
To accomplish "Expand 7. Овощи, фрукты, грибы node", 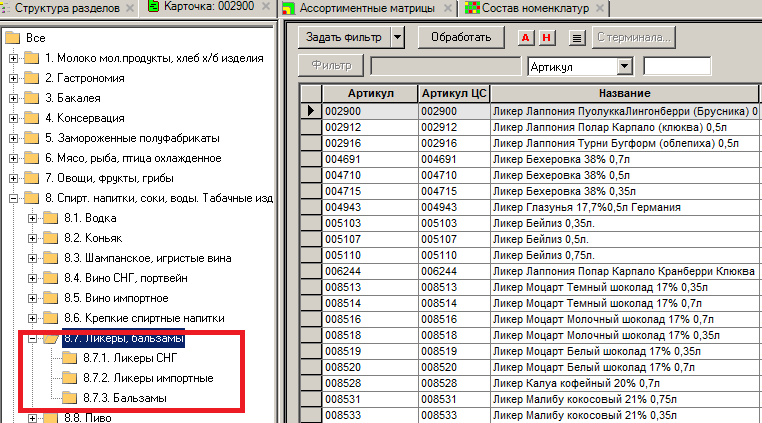I will pos(13,178).
